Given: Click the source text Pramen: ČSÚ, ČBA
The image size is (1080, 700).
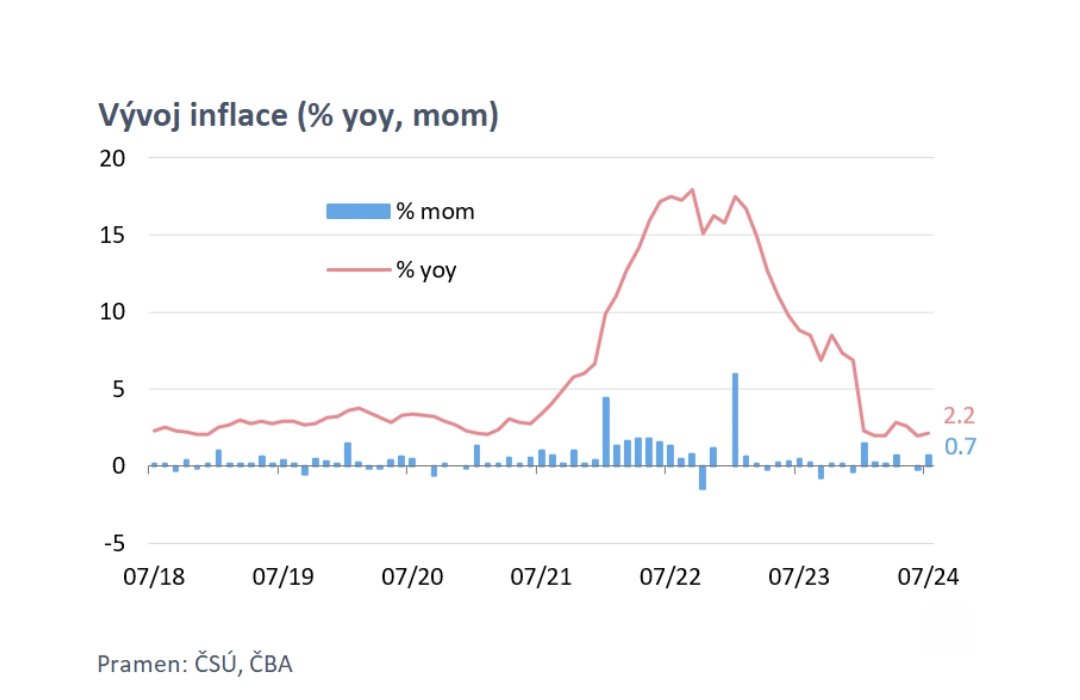Looking at the screenshot, I should [195, 664].
